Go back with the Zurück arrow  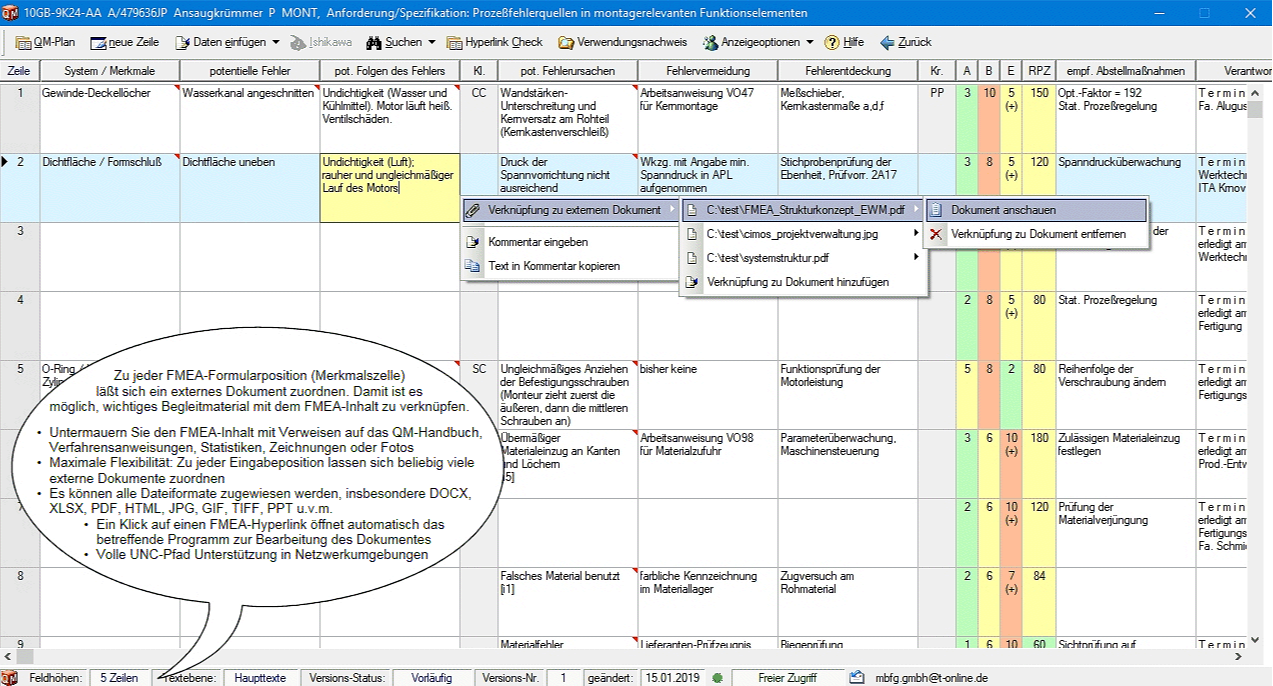[887, 42]
